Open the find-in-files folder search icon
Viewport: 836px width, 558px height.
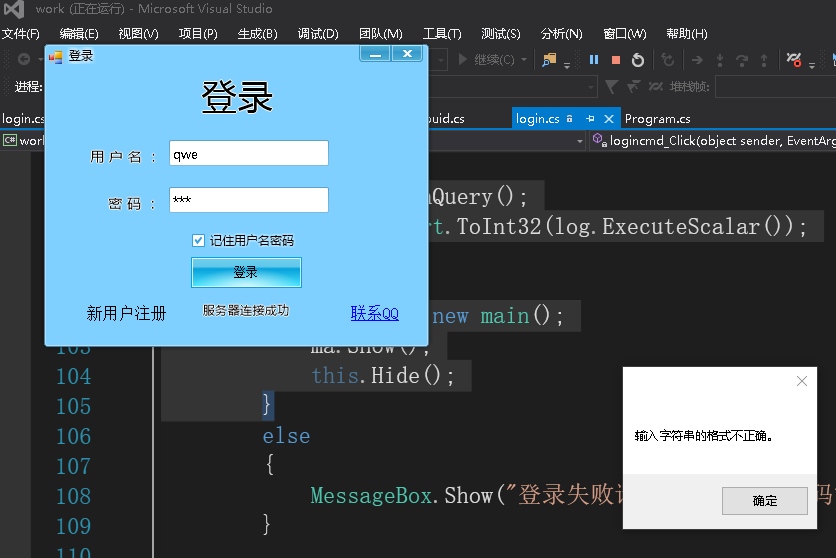[x=549, y=60]
